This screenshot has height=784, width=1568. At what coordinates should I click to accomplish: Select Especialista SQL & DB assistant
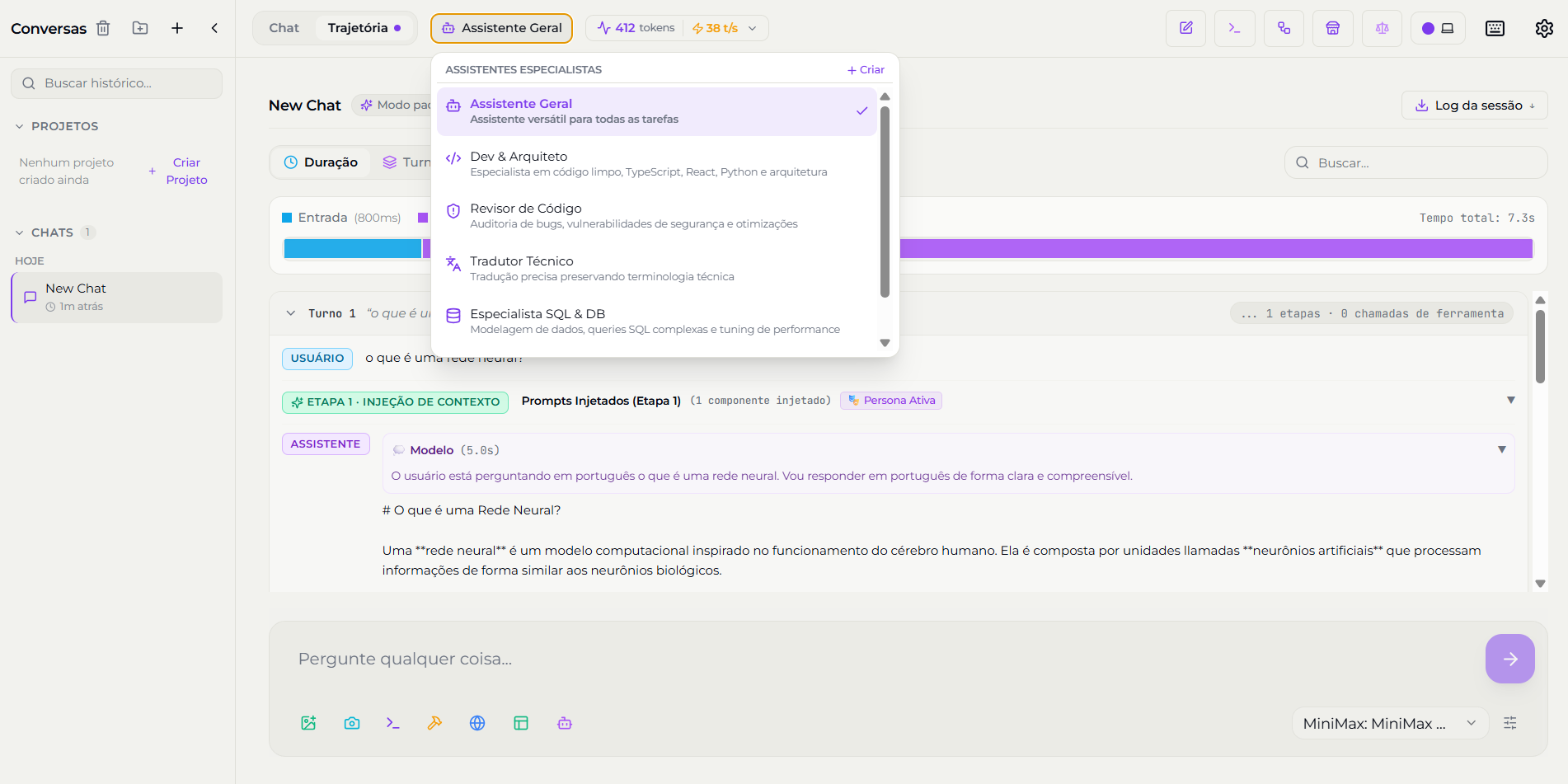pos(656,321)
